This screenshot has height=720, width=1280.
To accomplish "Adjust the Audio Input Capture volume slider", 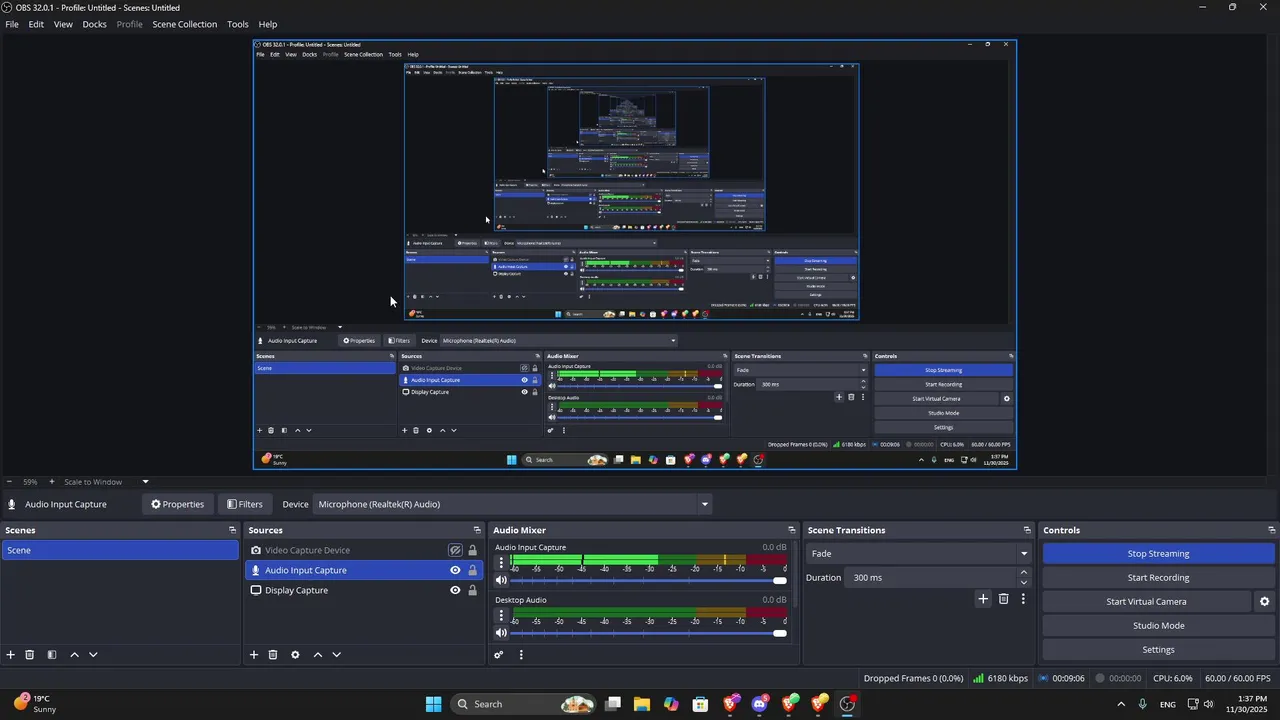I will click(x=649, y=580).
